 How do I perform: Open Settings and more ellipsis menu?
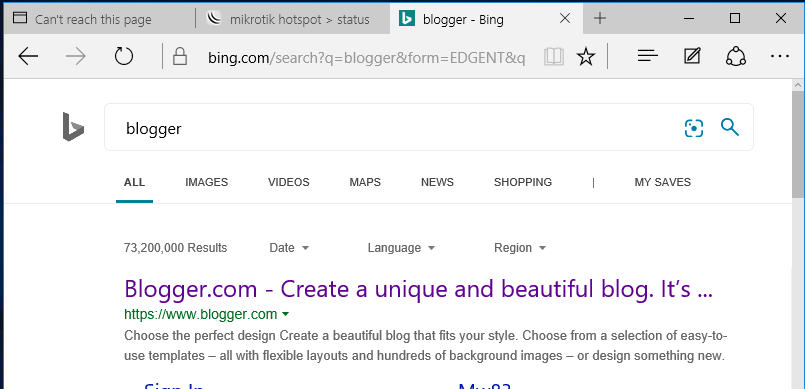pyautogui.click(x=780, y=56)
